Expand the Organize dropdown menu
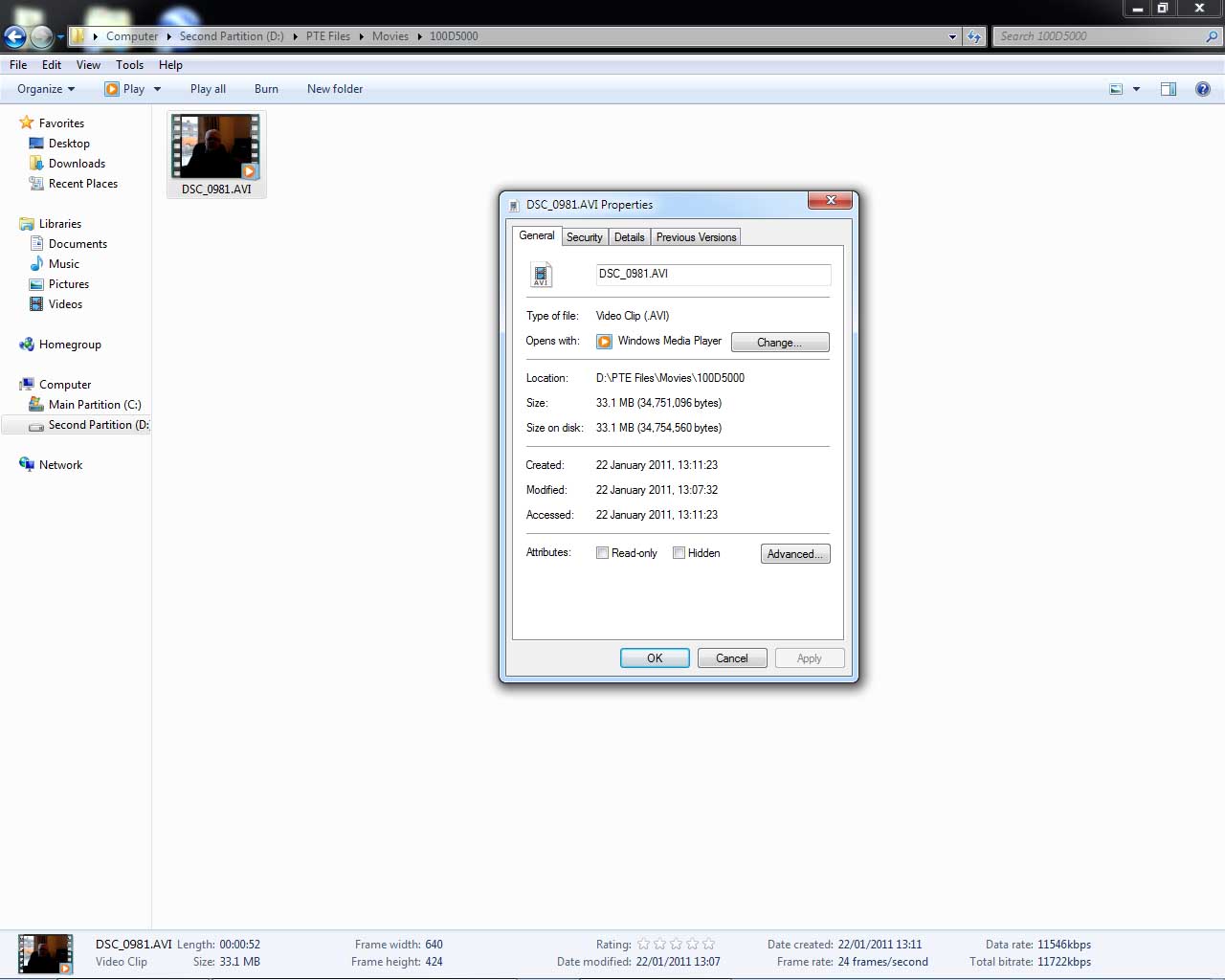Viewport: 1225px width, 980px height. [46, 89]
